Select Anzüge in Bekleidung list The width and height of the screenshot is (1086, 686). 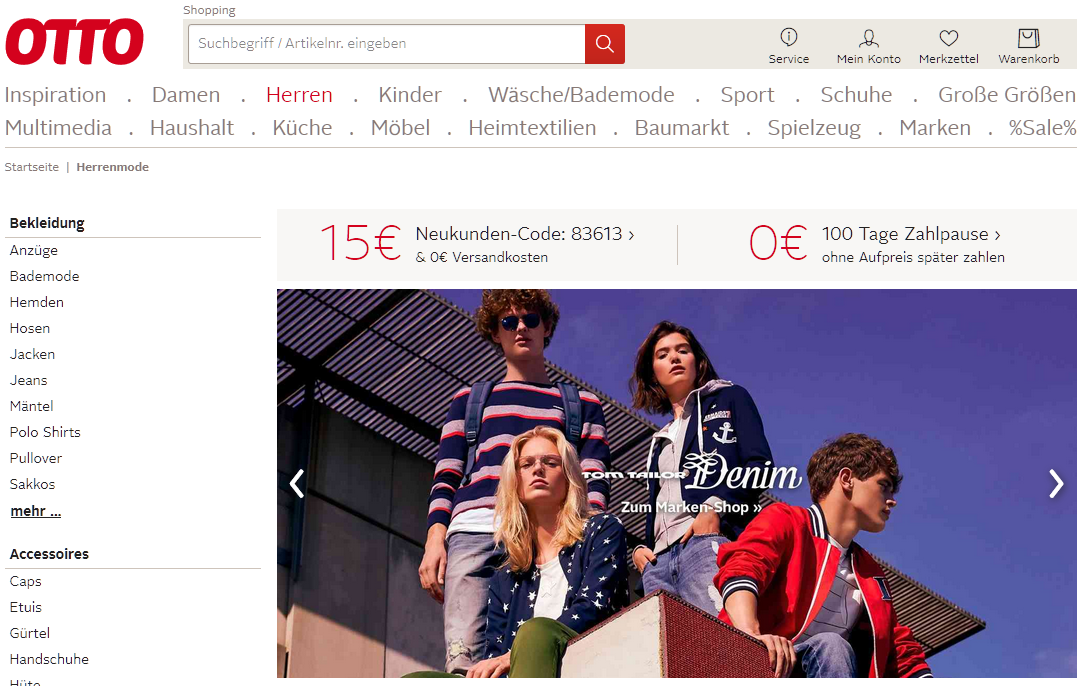coord(34,250)
